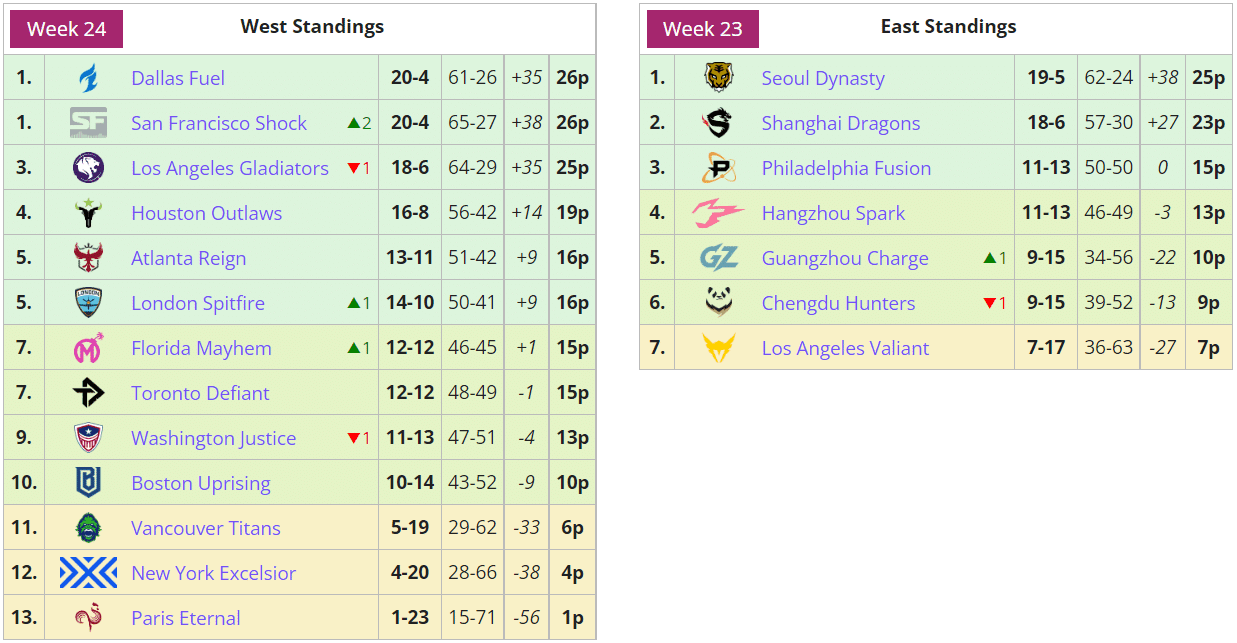Click the Houston Outlaws logo icon

(88, 213)
